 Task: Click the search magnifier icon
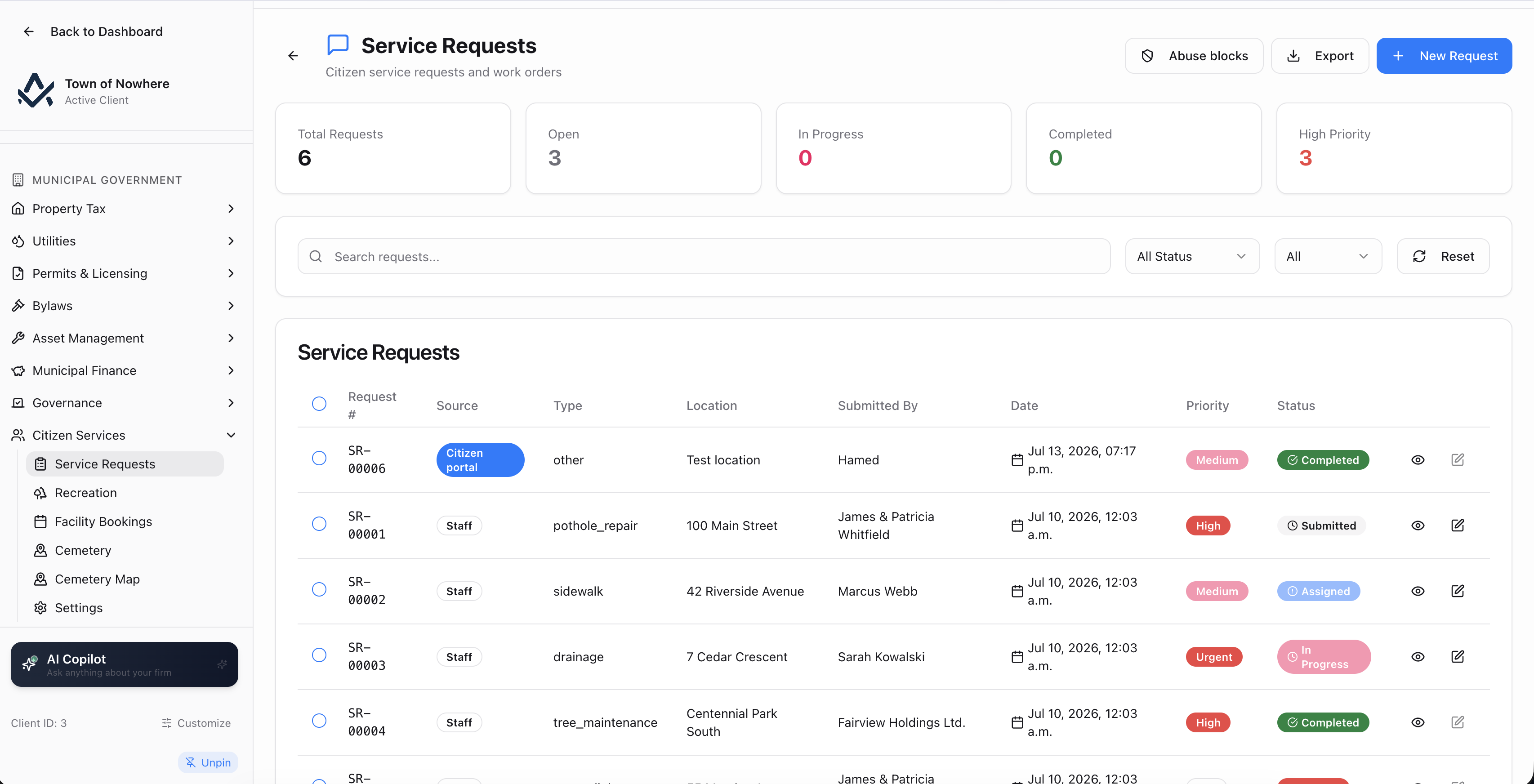point(316,257)
